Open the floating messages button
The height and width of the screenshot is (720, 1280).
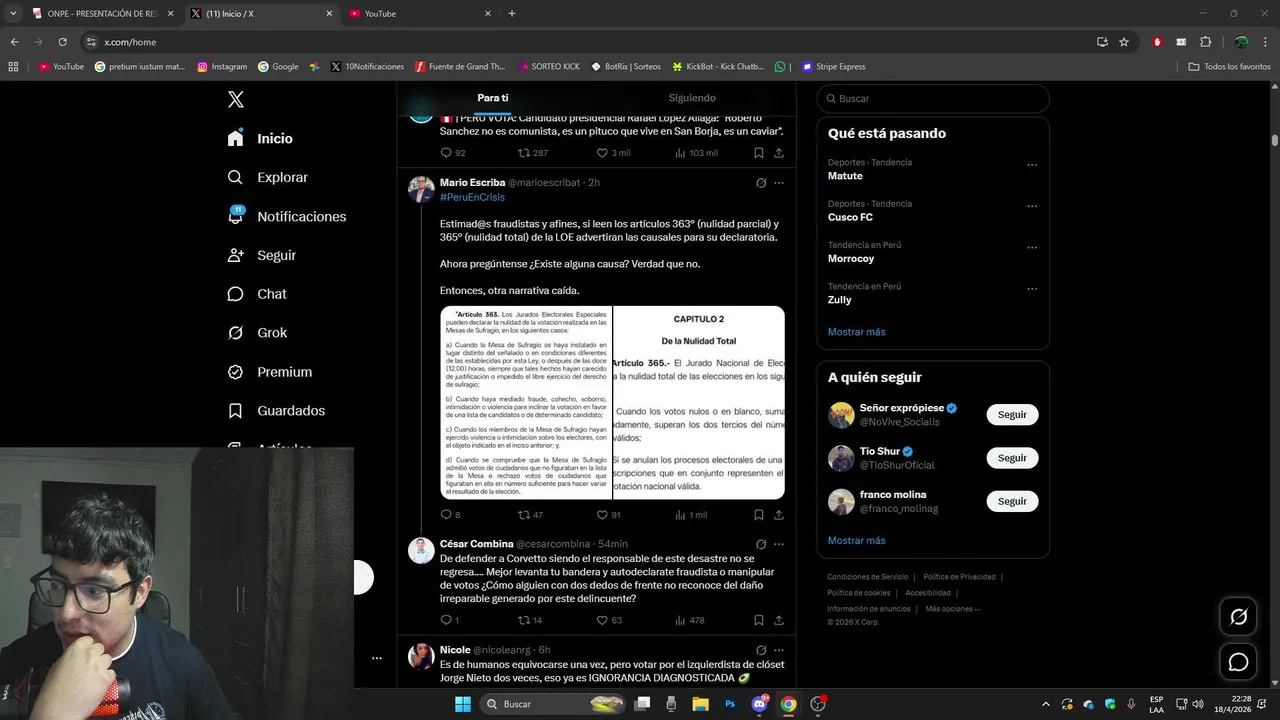(x=1238, y=662)
